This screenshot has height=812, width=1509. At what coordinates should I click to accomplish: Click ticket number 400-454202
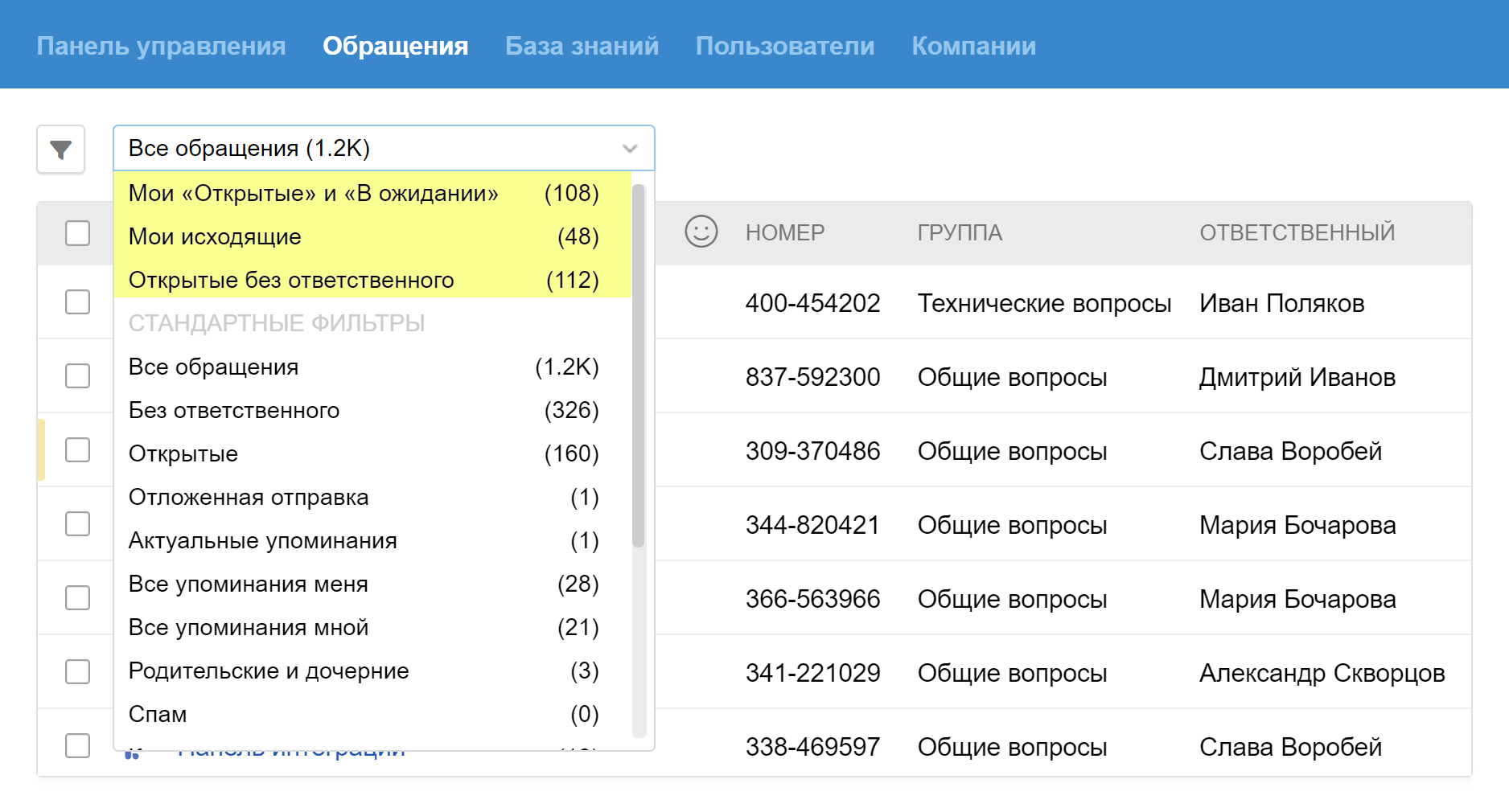(x=812, y=303)
